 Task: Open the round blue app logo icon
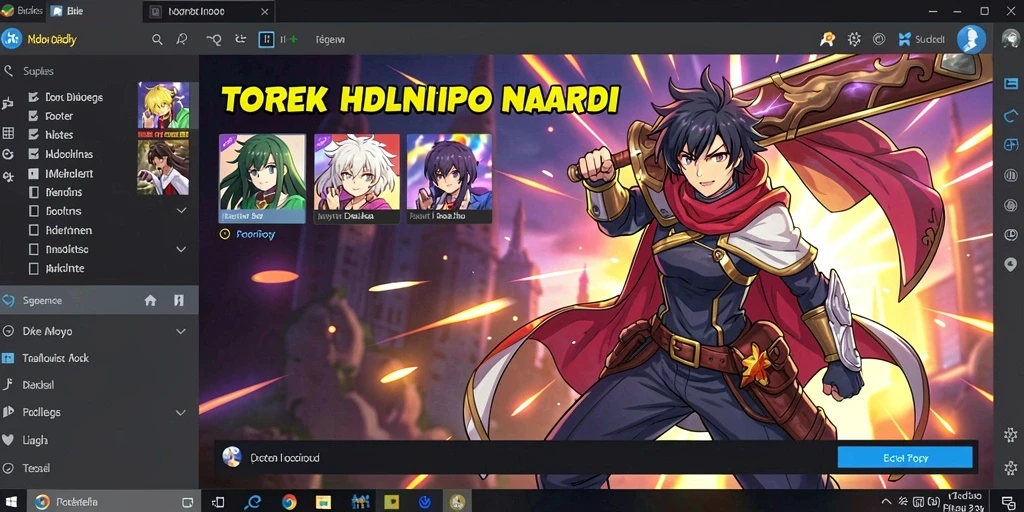[12, 39]
